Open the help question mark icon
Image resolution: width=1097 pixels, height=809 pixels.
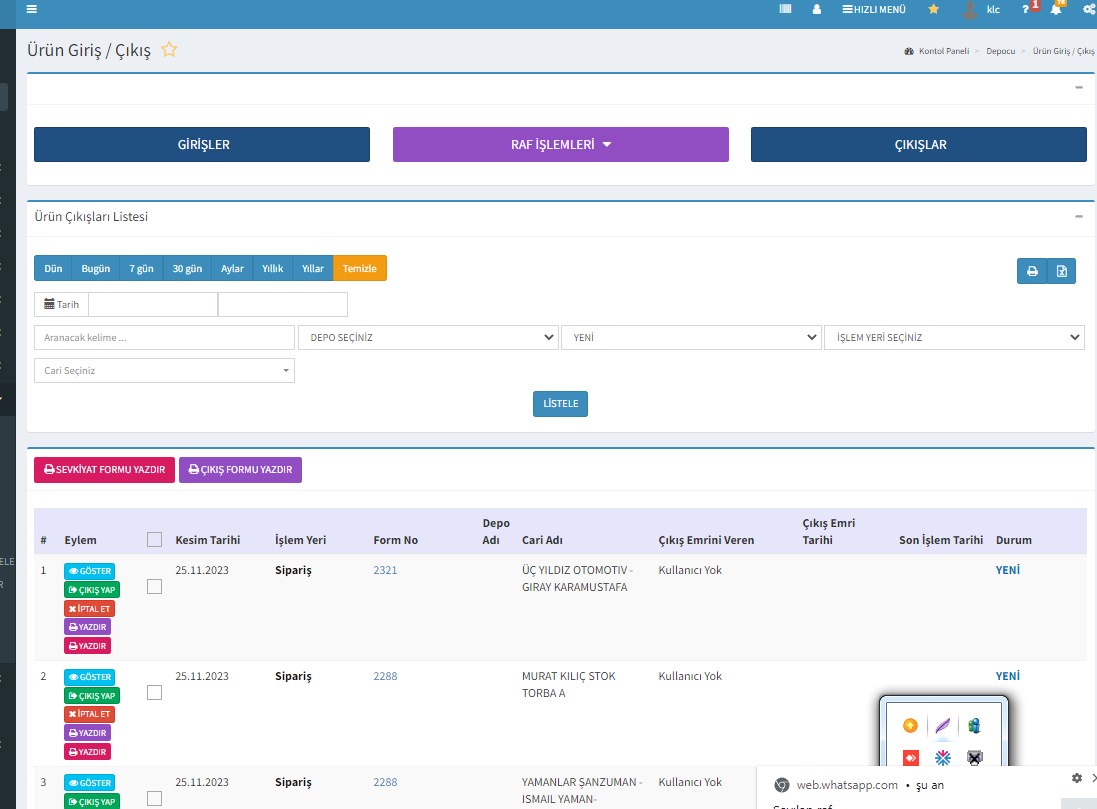tap(1025, 9)
